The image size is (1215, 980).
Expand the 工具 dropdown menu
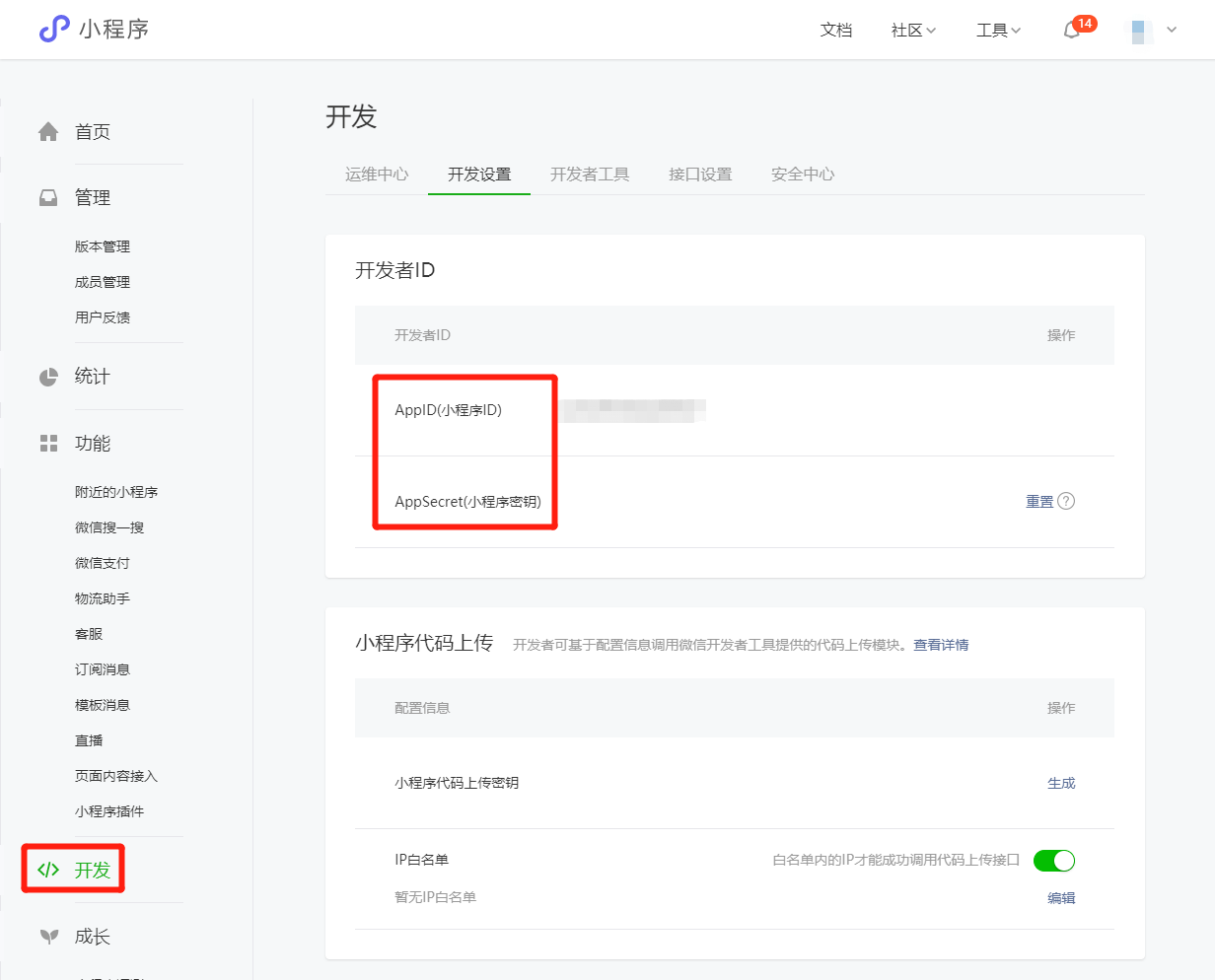(998, 31)
